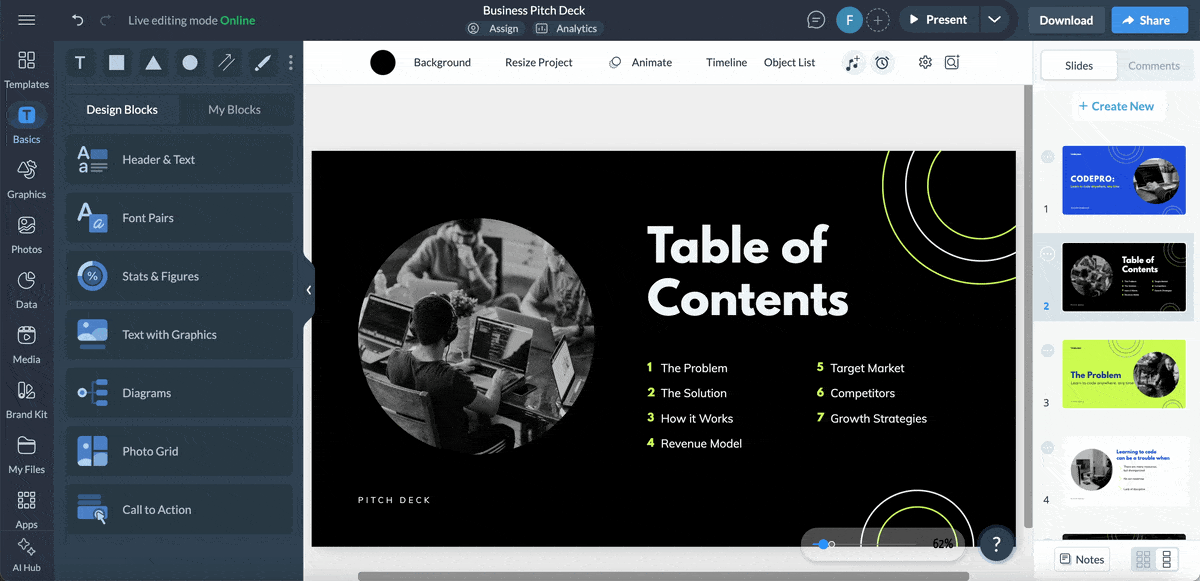Open the canvas settings gear icon

click(925, 62)
